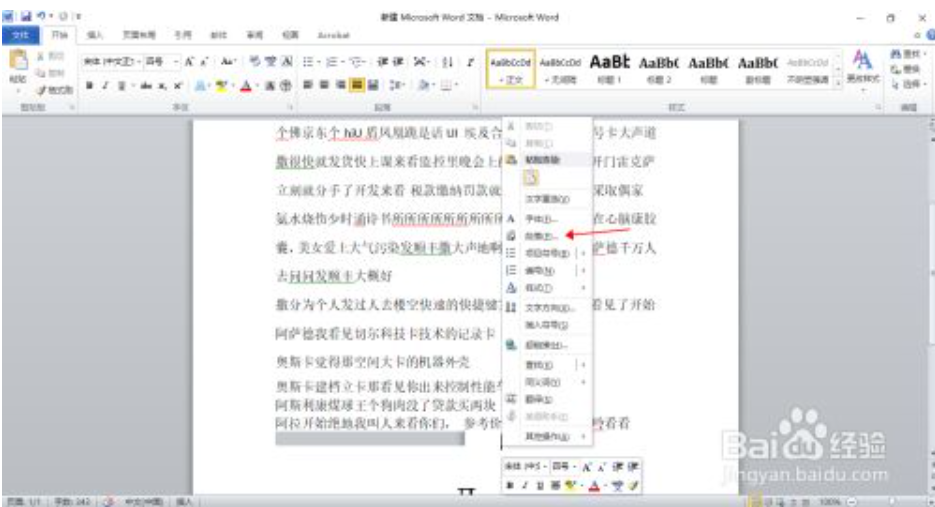The height and width of the screenshot is (507, 935).
Task: Apply the Subtitle style from gallery
Action: (758, 69)
